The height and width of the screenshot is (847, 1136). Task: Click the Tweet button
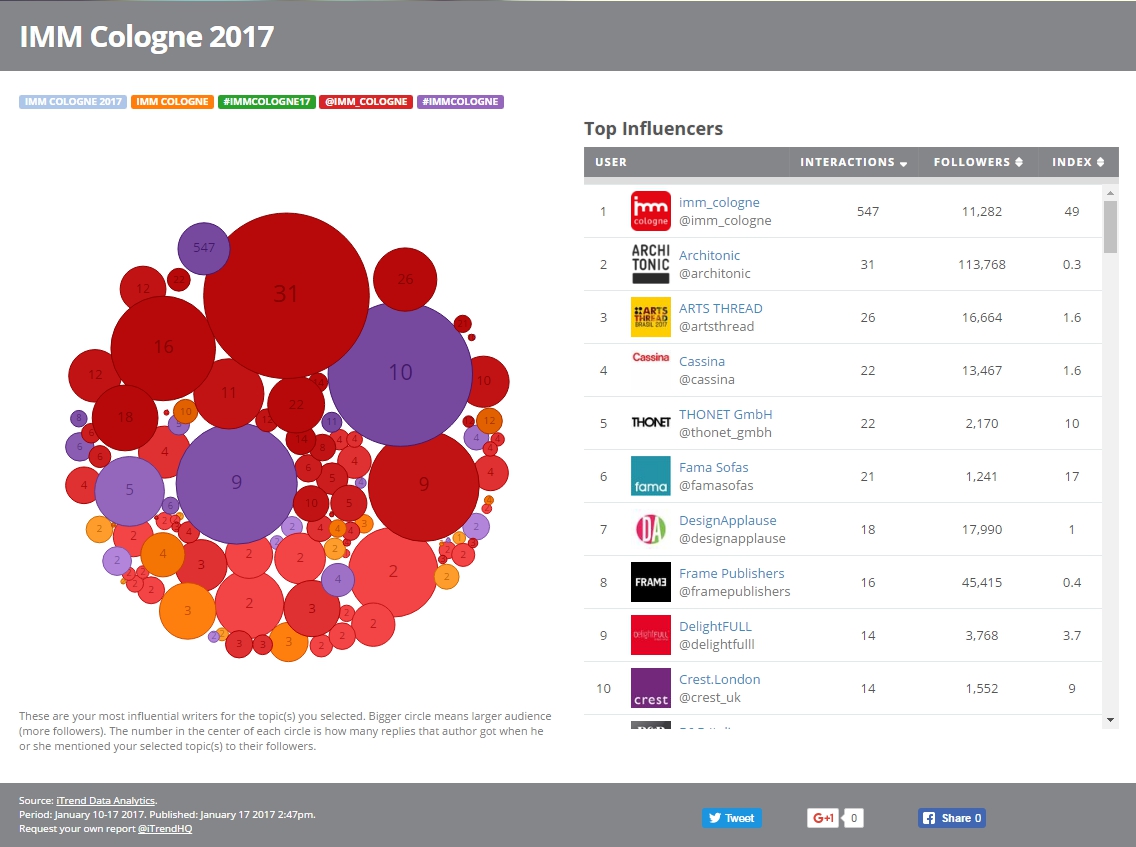[731, 818]
